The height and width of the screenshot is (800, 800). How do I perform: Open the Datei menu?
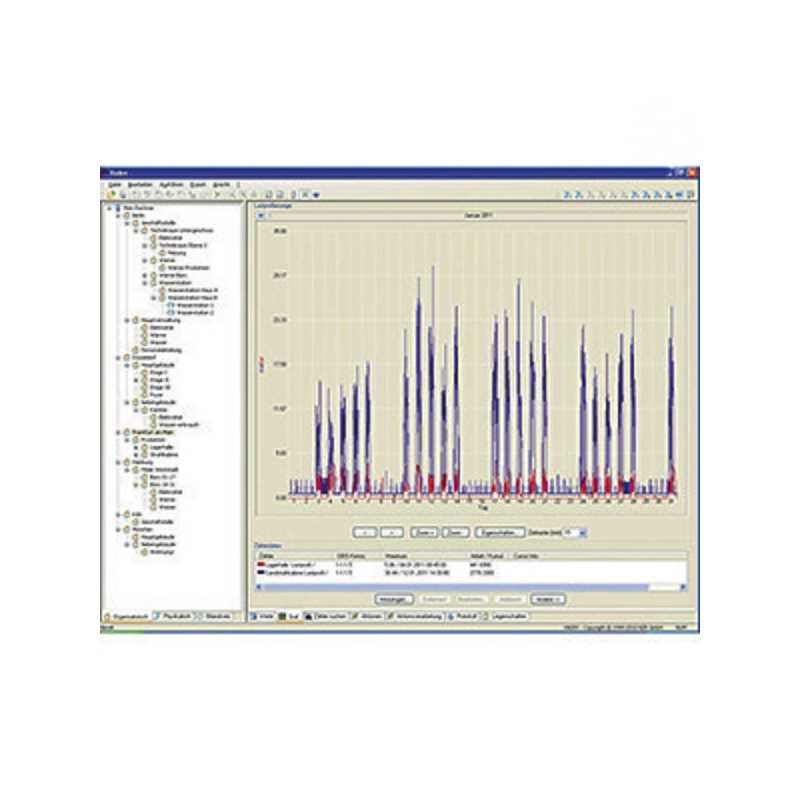[x=114, y=185]
